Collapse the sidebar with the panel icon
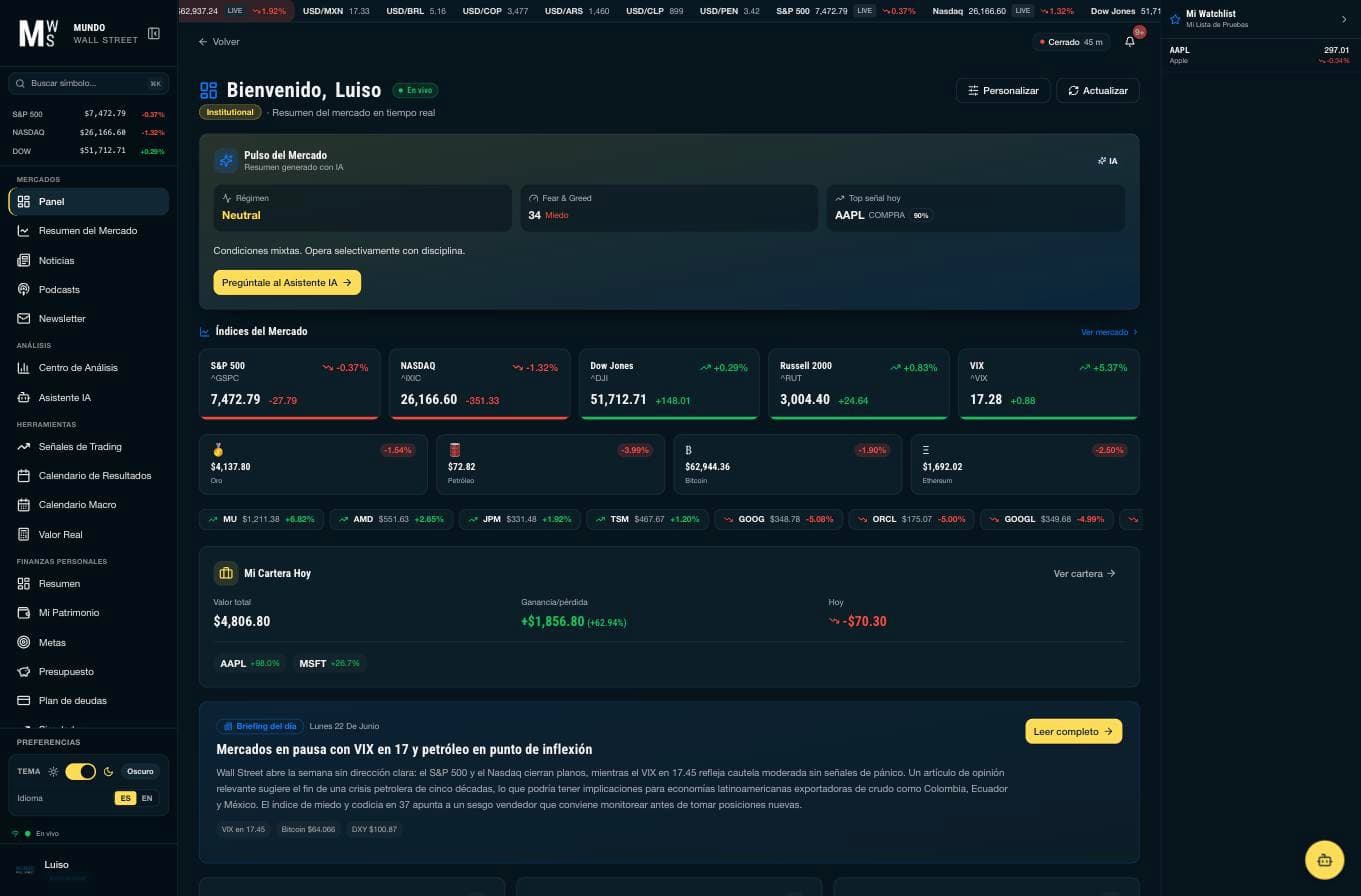The width and height of the screenshot is (1361, 896). [154, 33]
